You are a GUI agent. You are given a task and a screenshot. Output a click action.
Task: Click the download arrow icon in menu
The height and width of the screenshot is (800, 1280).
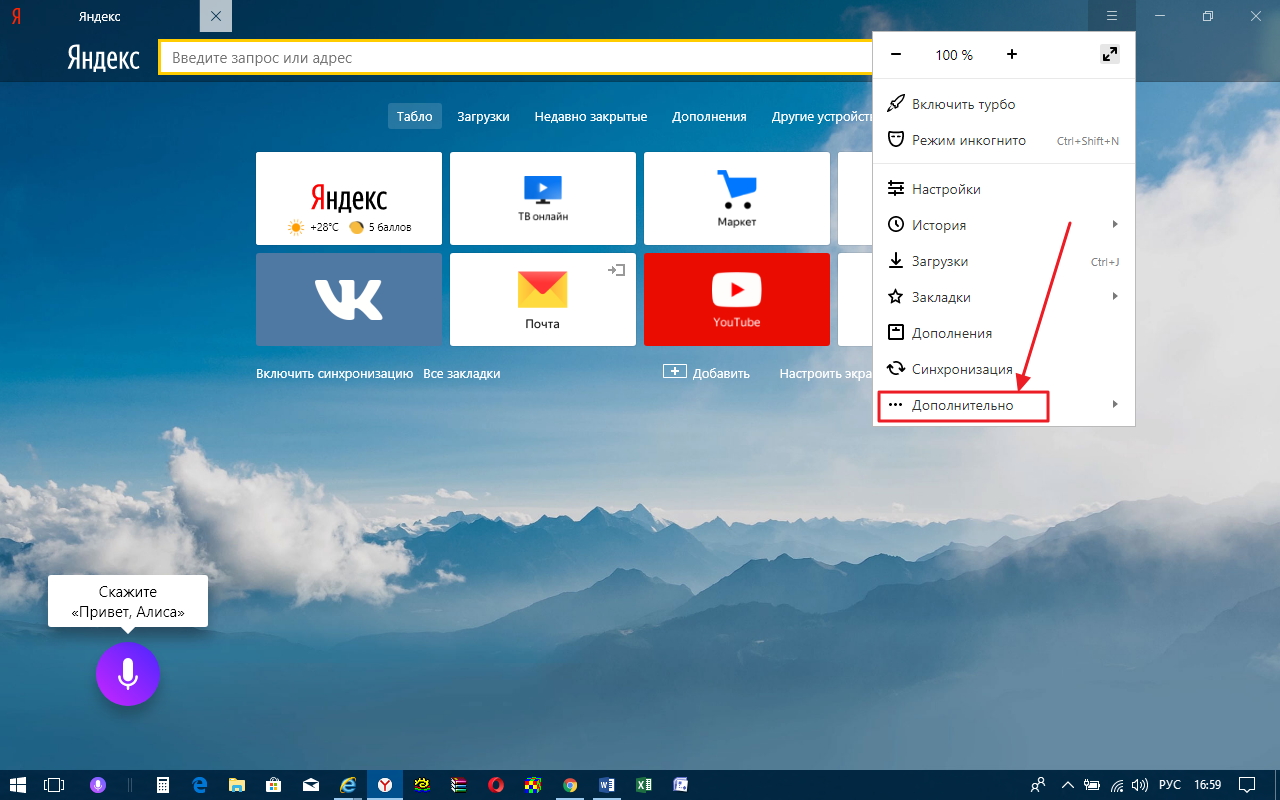pyautogui.click(x=896, y=261)
